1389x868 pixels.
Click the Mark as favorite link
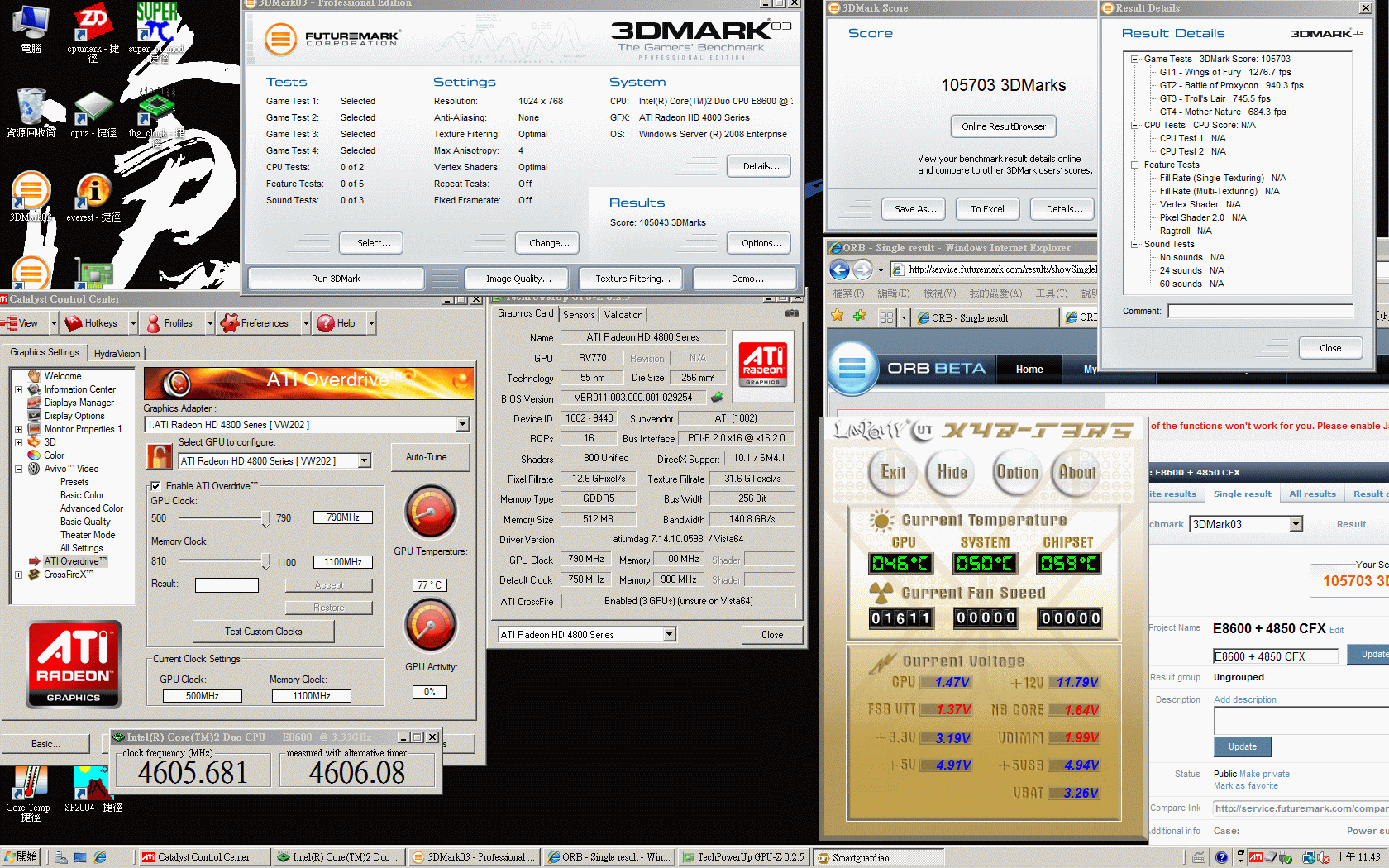1245,785
